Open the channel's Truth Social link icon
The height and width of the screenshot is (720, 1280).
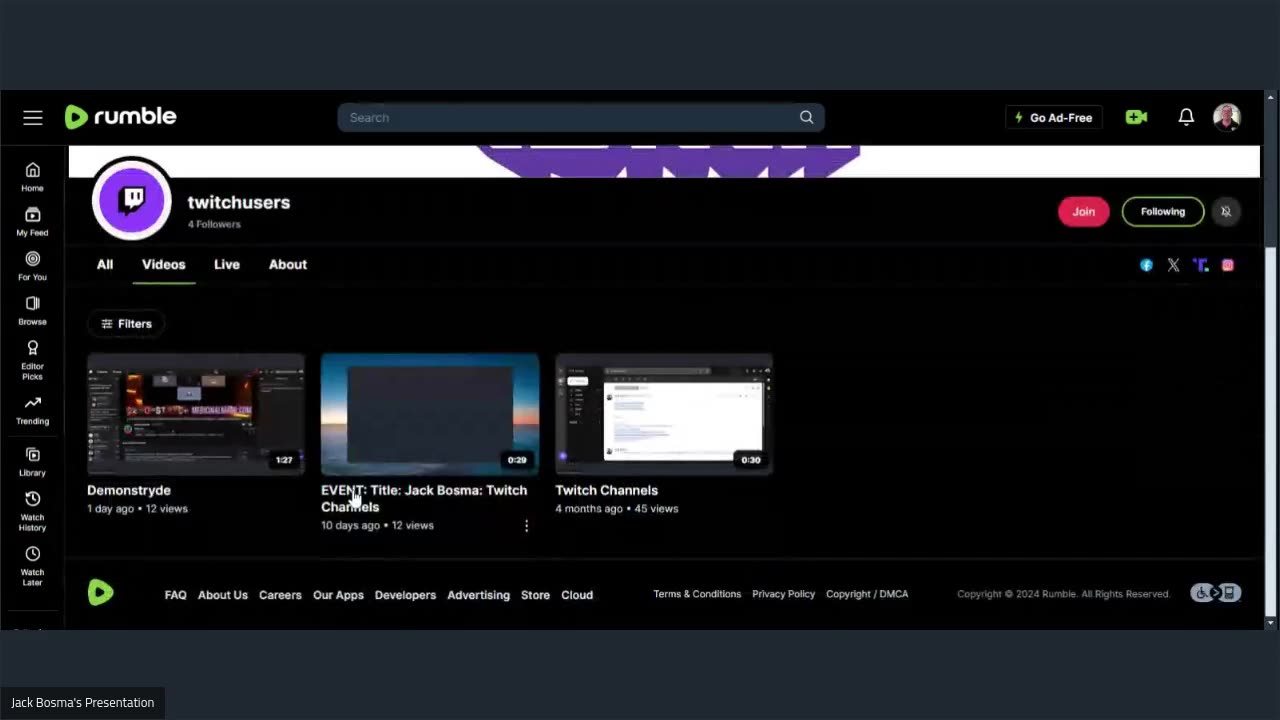point(1200,265)
